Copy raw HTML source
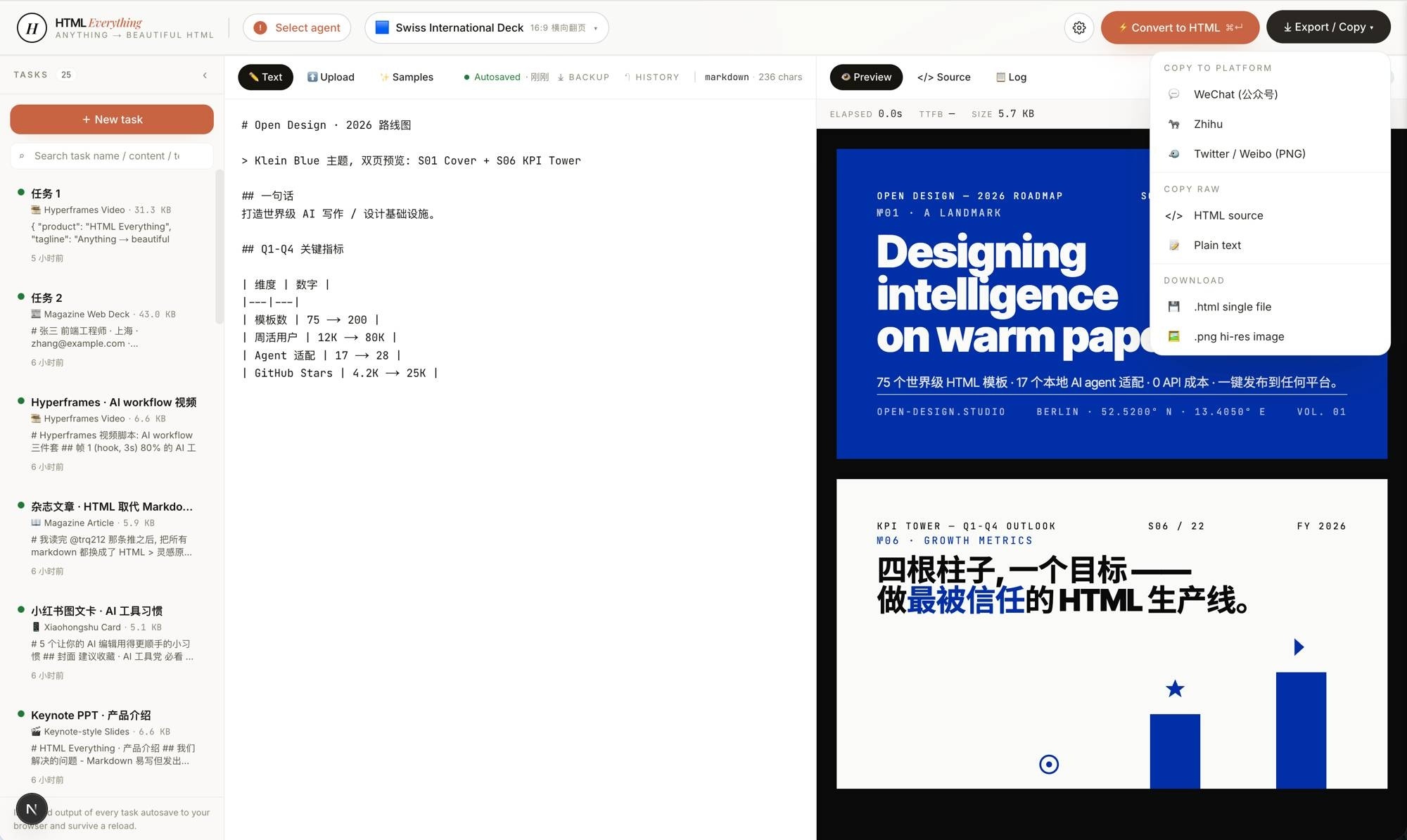The width and height of the screenshot is (1407, 840). pos(1270,215)
